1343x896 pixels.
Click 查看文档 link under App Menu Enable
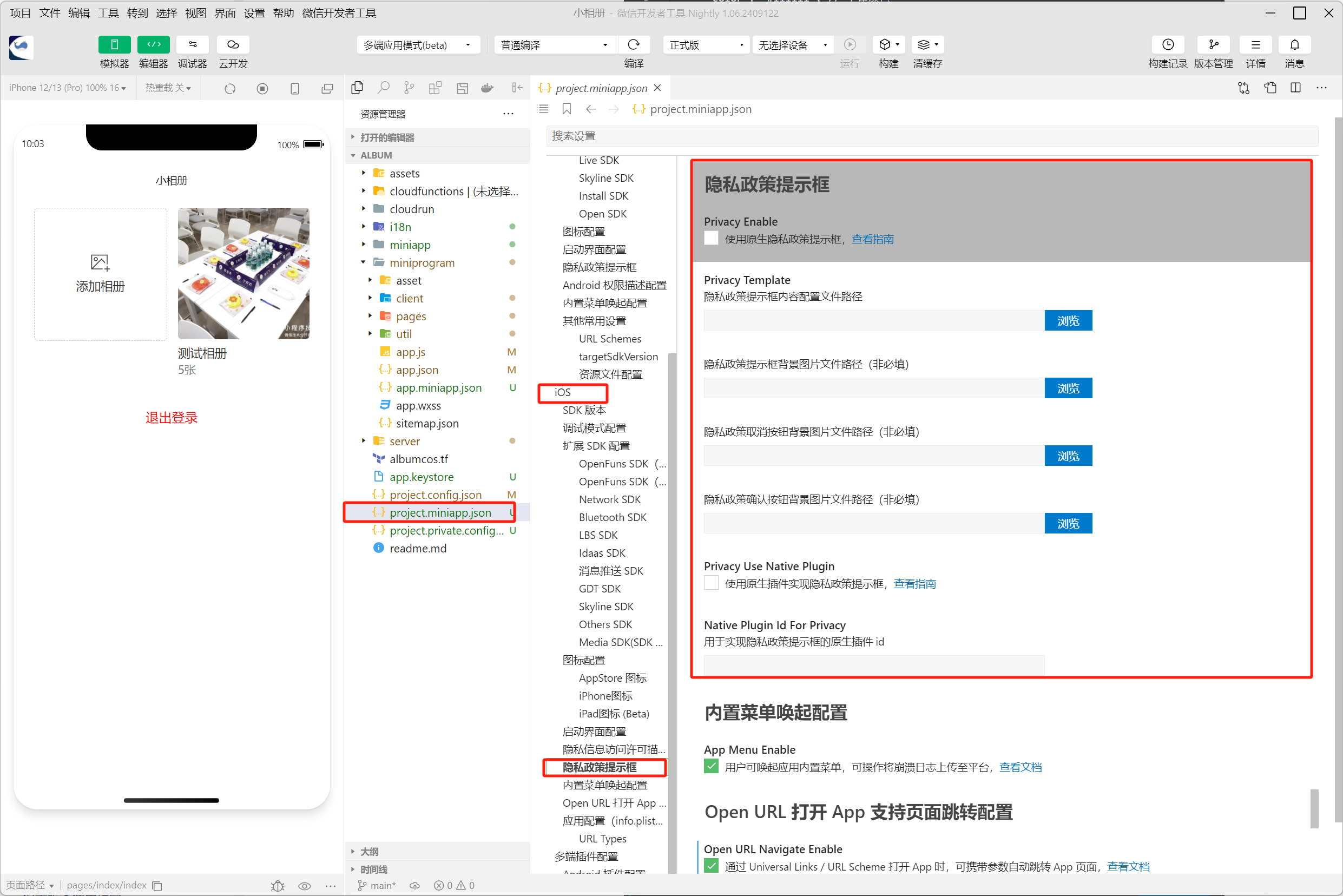pos(1019,767)
